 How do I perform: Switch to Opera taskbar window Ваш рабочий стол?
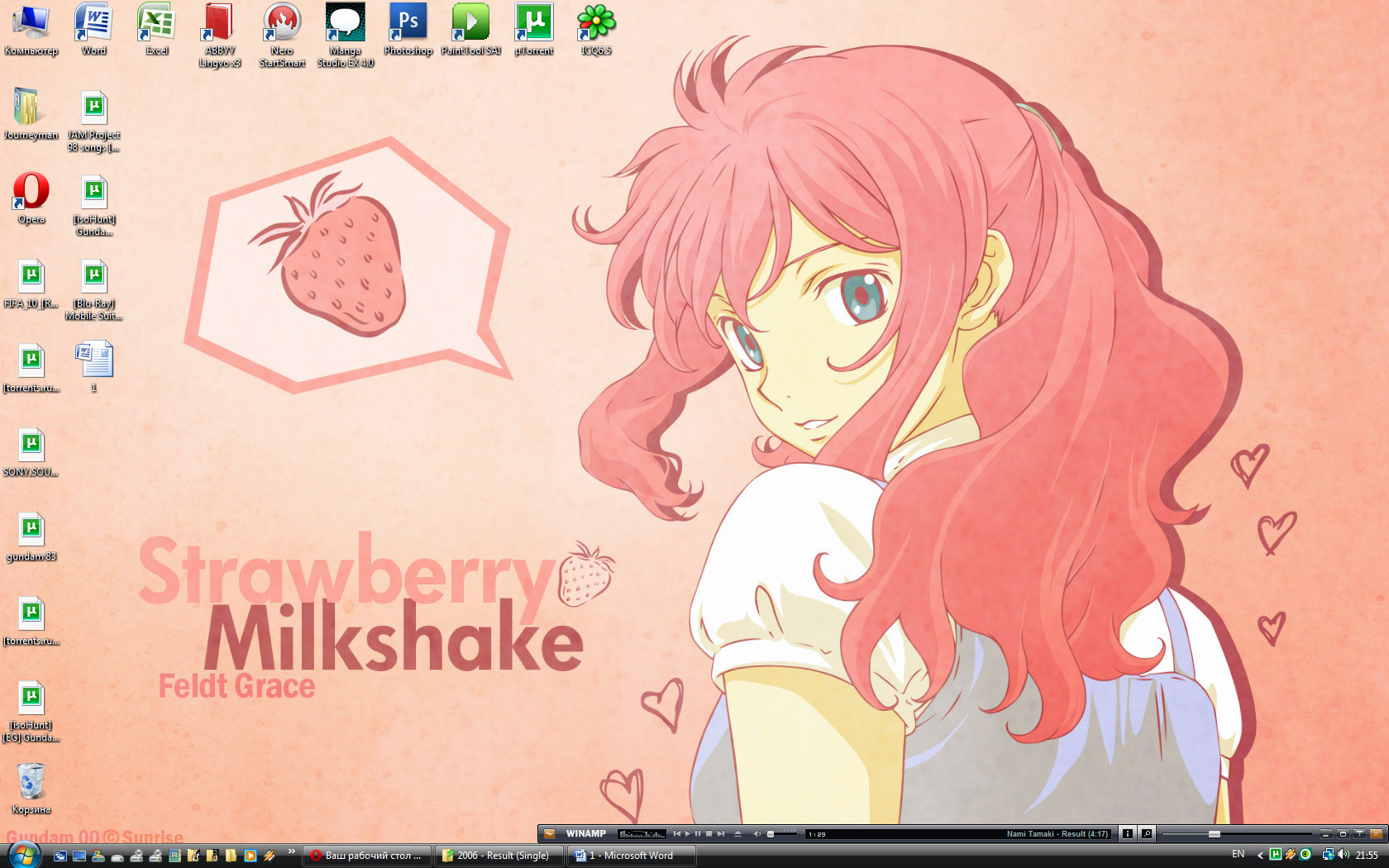367,856
